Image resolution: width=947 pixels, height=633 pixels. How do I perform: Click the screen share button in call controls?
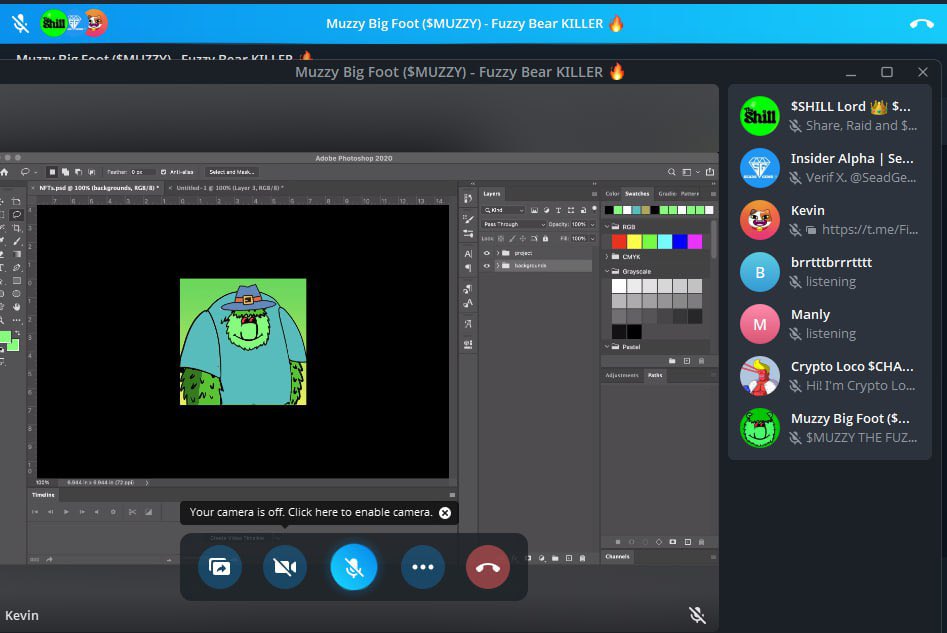[220, 567]
